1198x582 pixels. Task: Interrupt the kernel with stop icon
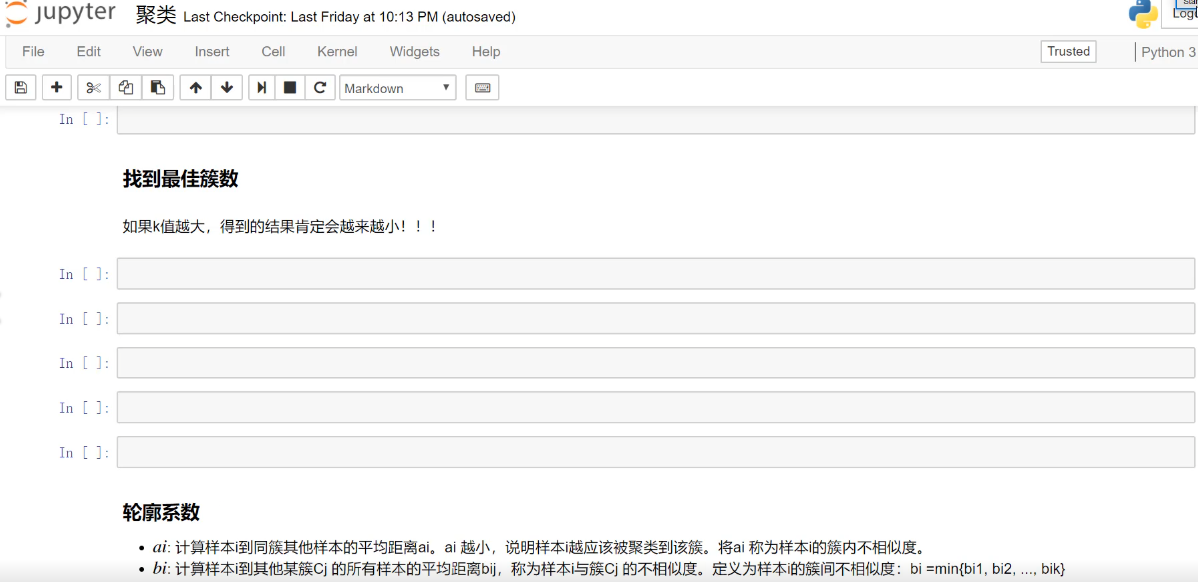(x=290, y=88)
